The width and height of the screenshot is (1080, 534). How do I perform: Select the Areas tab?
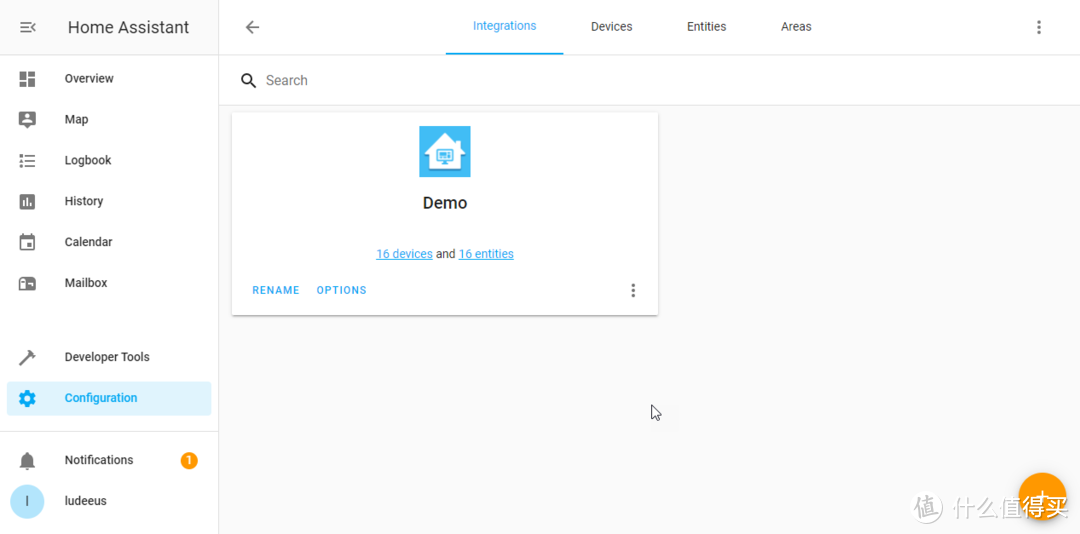[x=796, y=27]
